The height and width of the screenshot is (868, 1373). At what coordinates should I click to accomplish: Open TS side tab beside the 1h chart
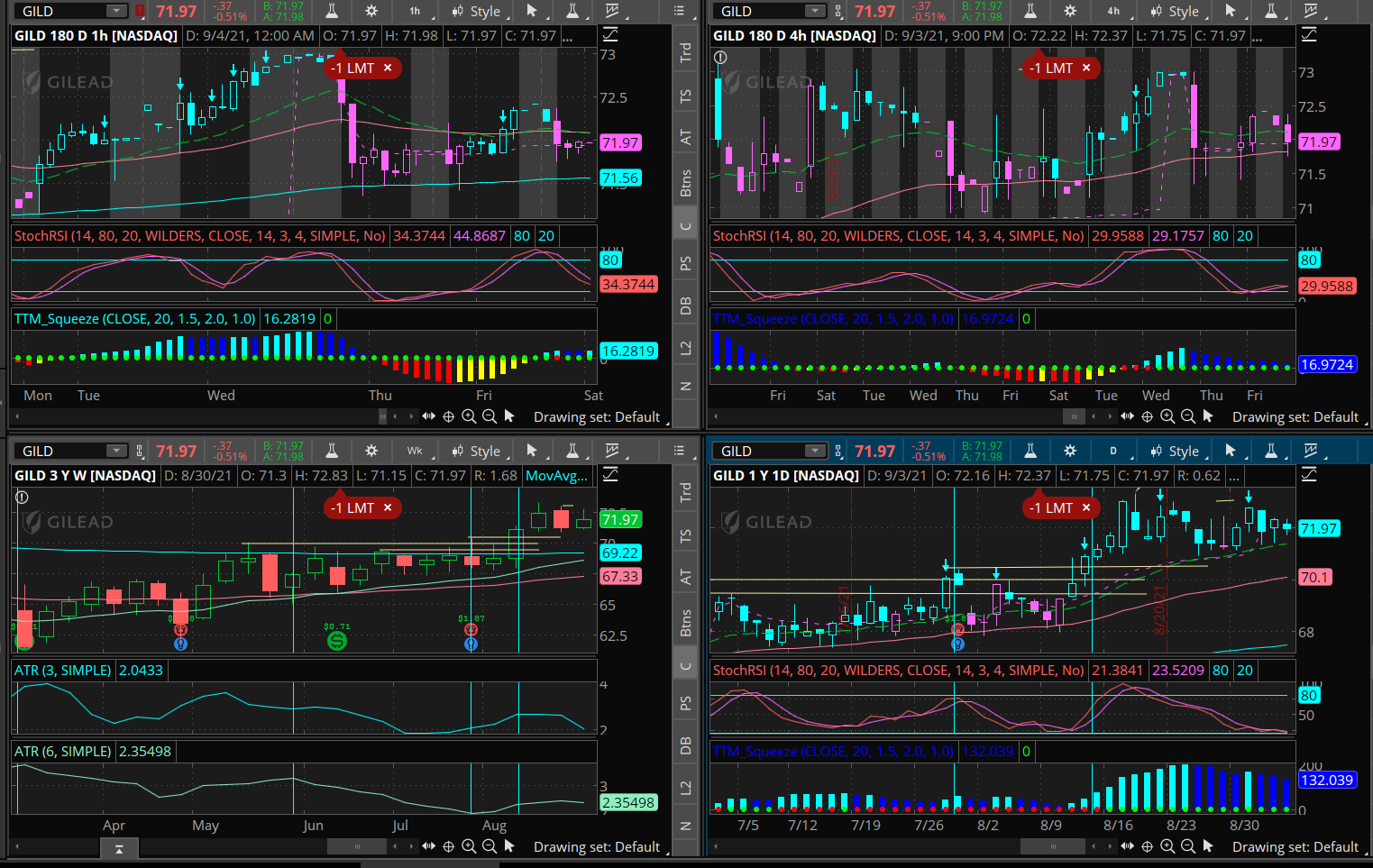pyautogui.click(x=685, y=96)
